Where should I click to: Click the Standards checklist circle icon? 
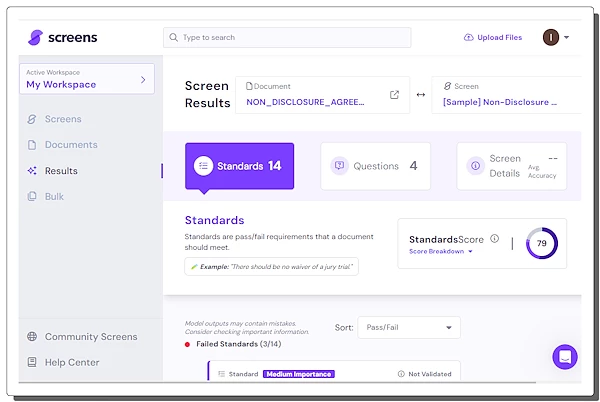203,166
